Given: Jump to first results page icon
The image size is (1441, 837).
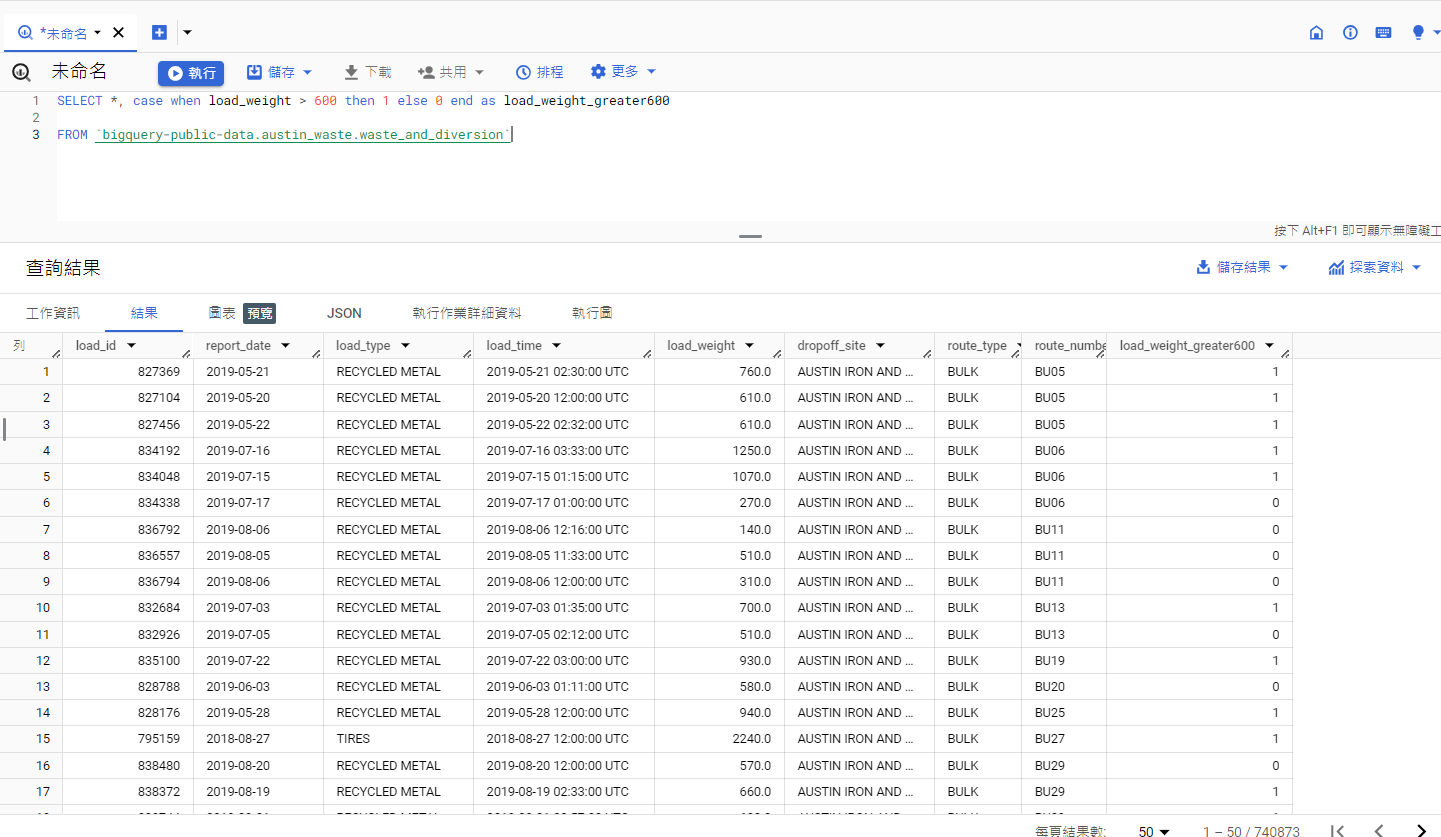Looking at the screenshot, I should (x=1337, y=831).
